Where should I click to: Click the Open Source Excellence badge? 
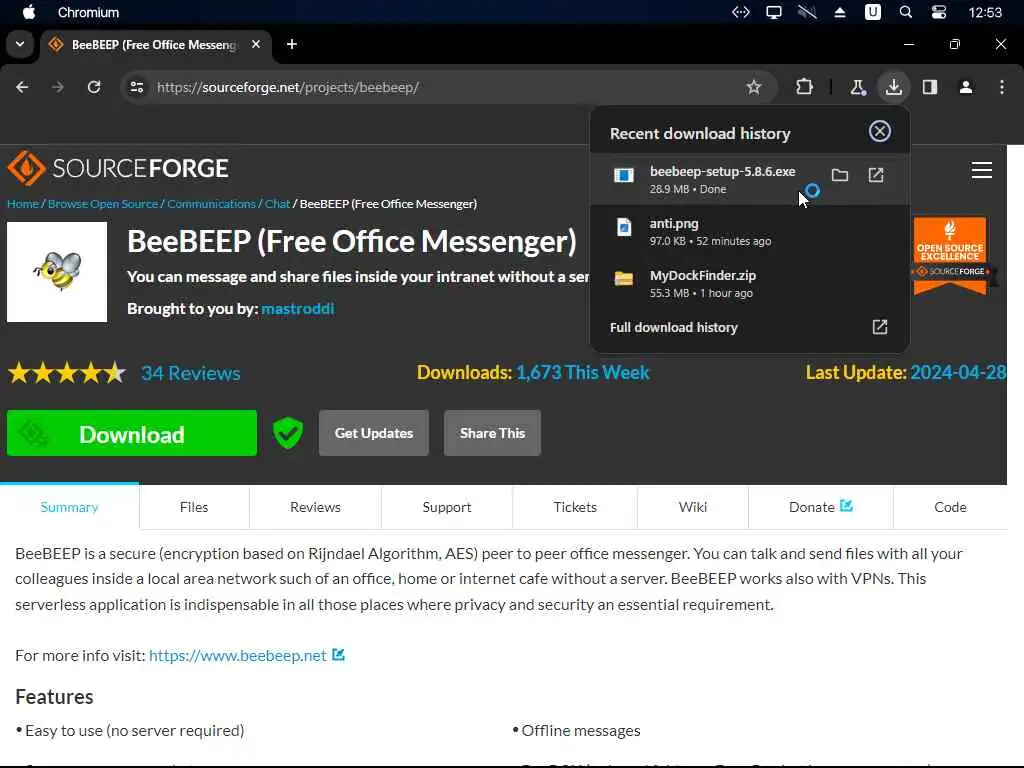[950, 255]
